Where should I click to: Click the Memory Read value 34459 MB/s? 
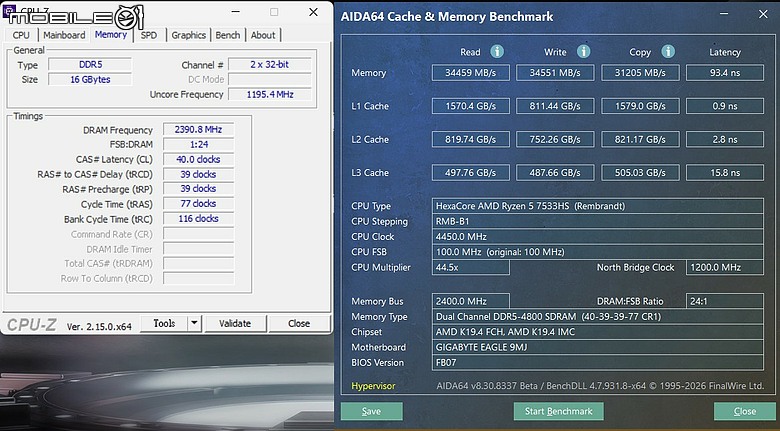pyautogui.click(x=471, y=73)
